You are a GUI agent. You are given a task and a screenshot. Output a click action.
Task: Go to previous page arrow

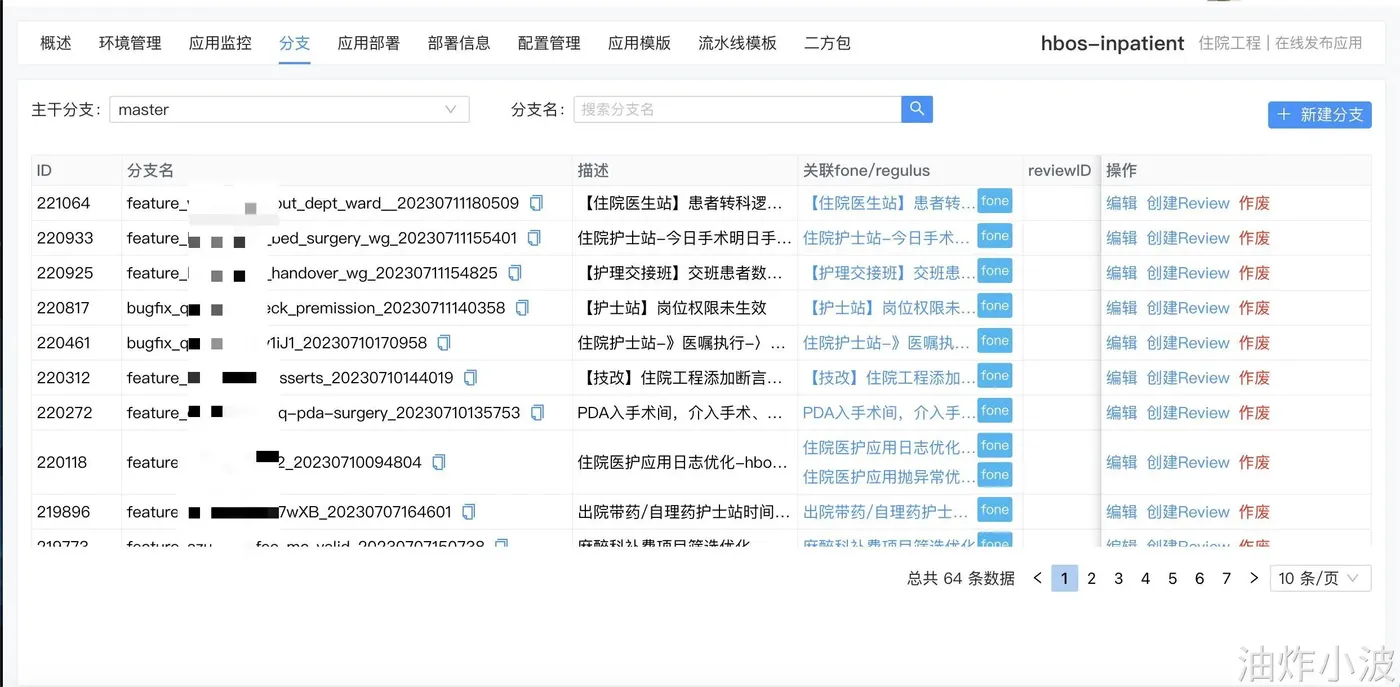point(1038,578)
